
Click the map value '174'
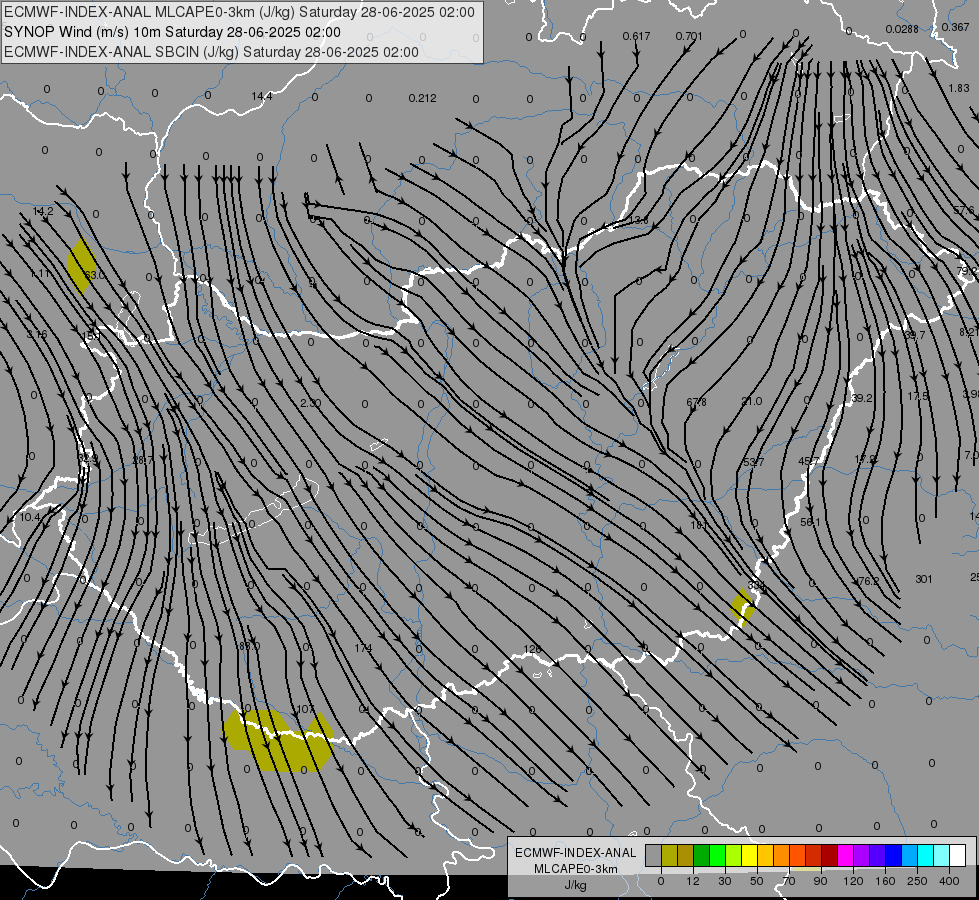click(x=363, y=648)
